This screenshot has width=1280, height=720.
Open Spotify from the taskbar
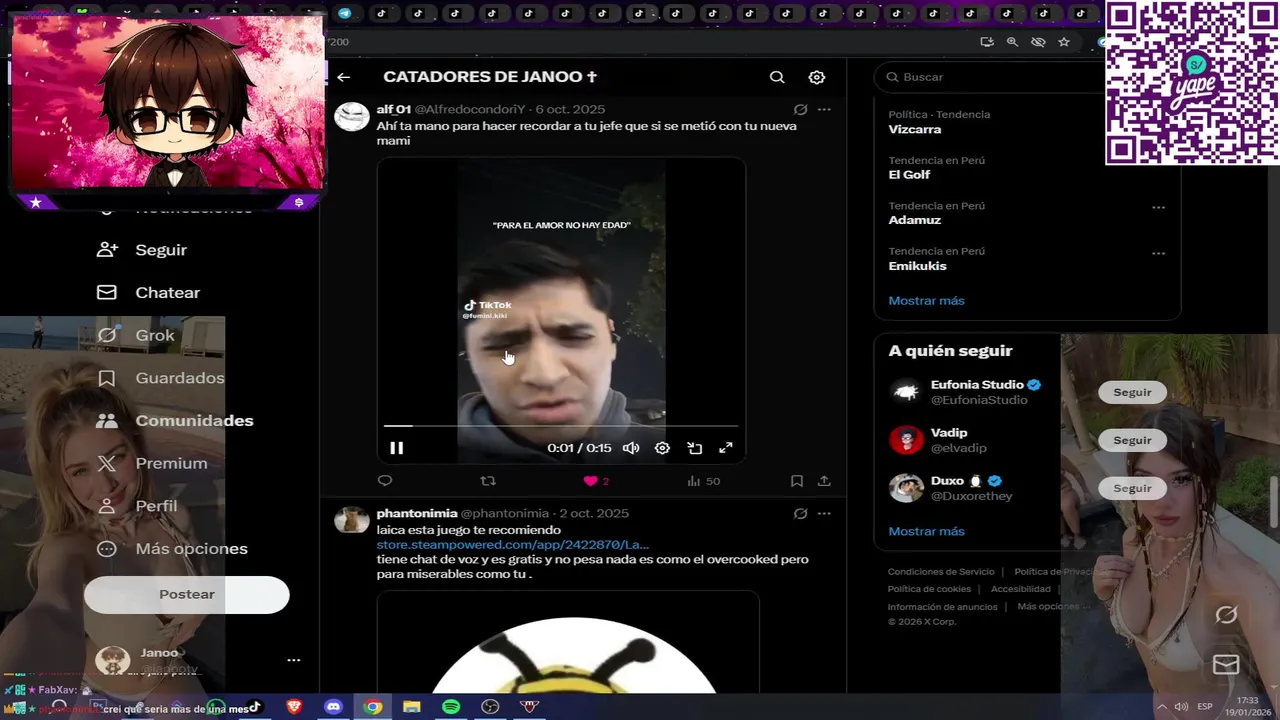point(451,707)
